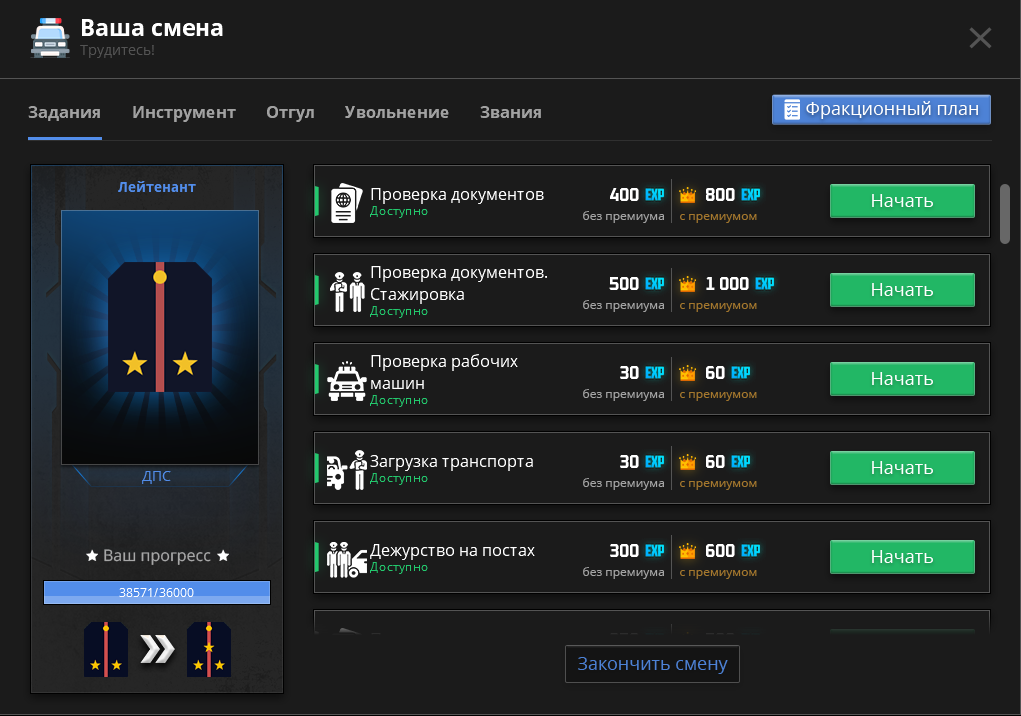Start the Дежурство на постах task
Image resolution: width=1021 pixels, height=716 pixels.
point(902,557)
